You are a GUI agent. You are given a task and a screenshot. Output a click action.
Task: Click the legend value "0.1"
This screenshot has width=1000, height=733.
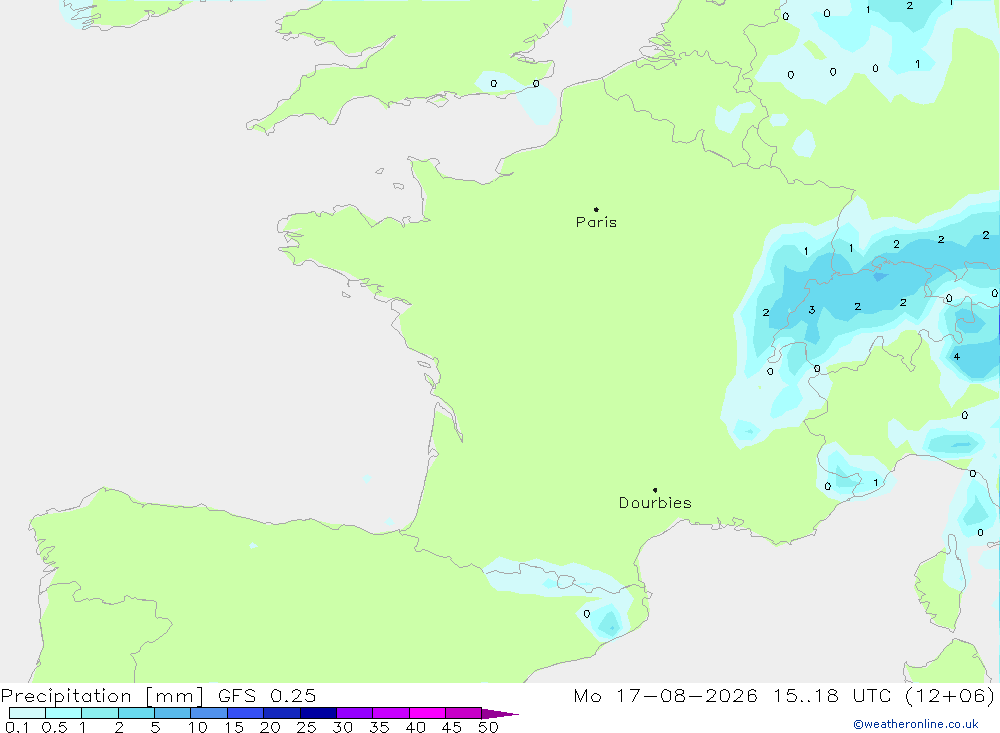coord(17,727)
